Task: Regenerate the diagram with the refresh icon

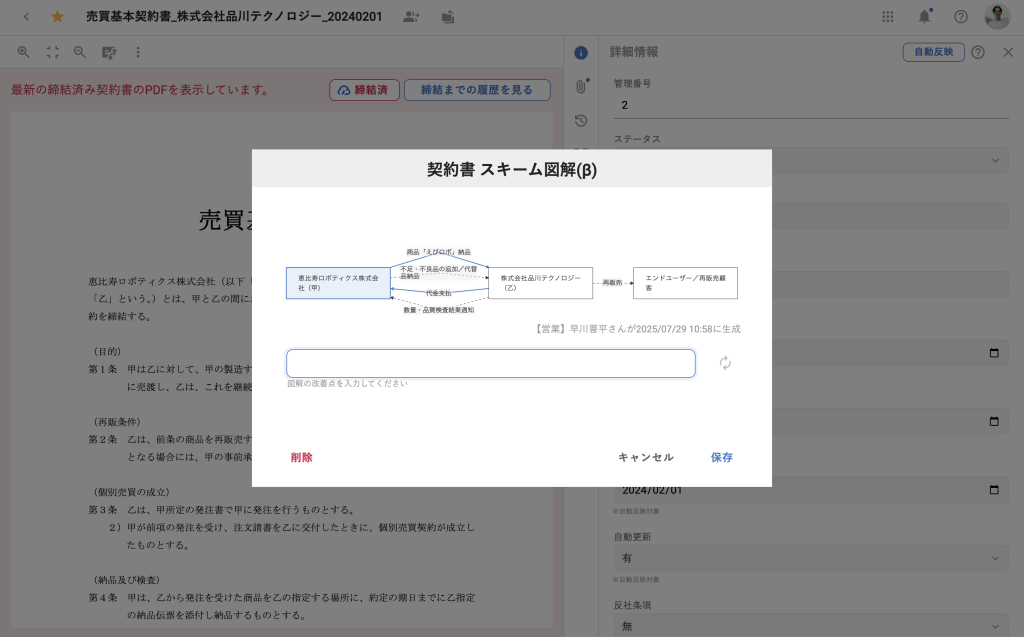Action: coord(725,363)
